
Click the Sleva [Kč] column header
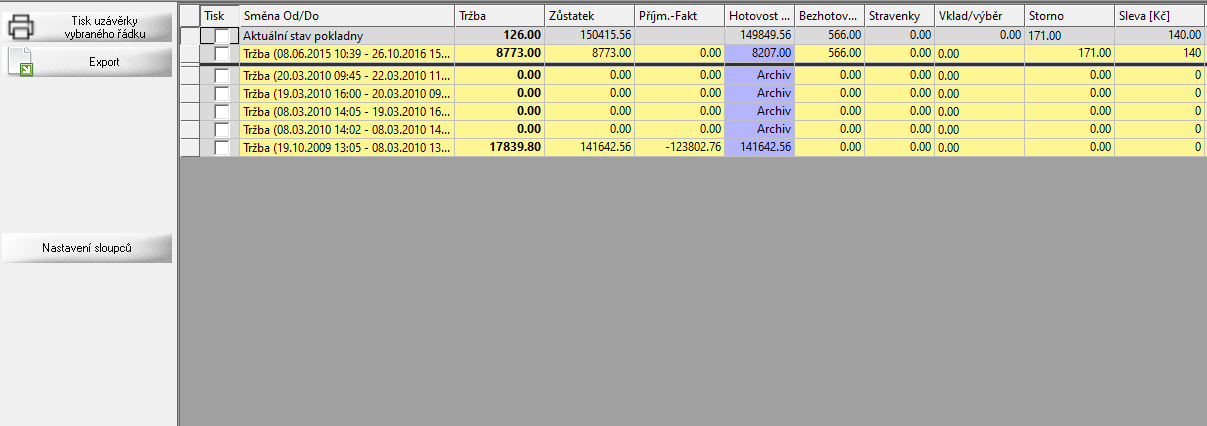1158,16
